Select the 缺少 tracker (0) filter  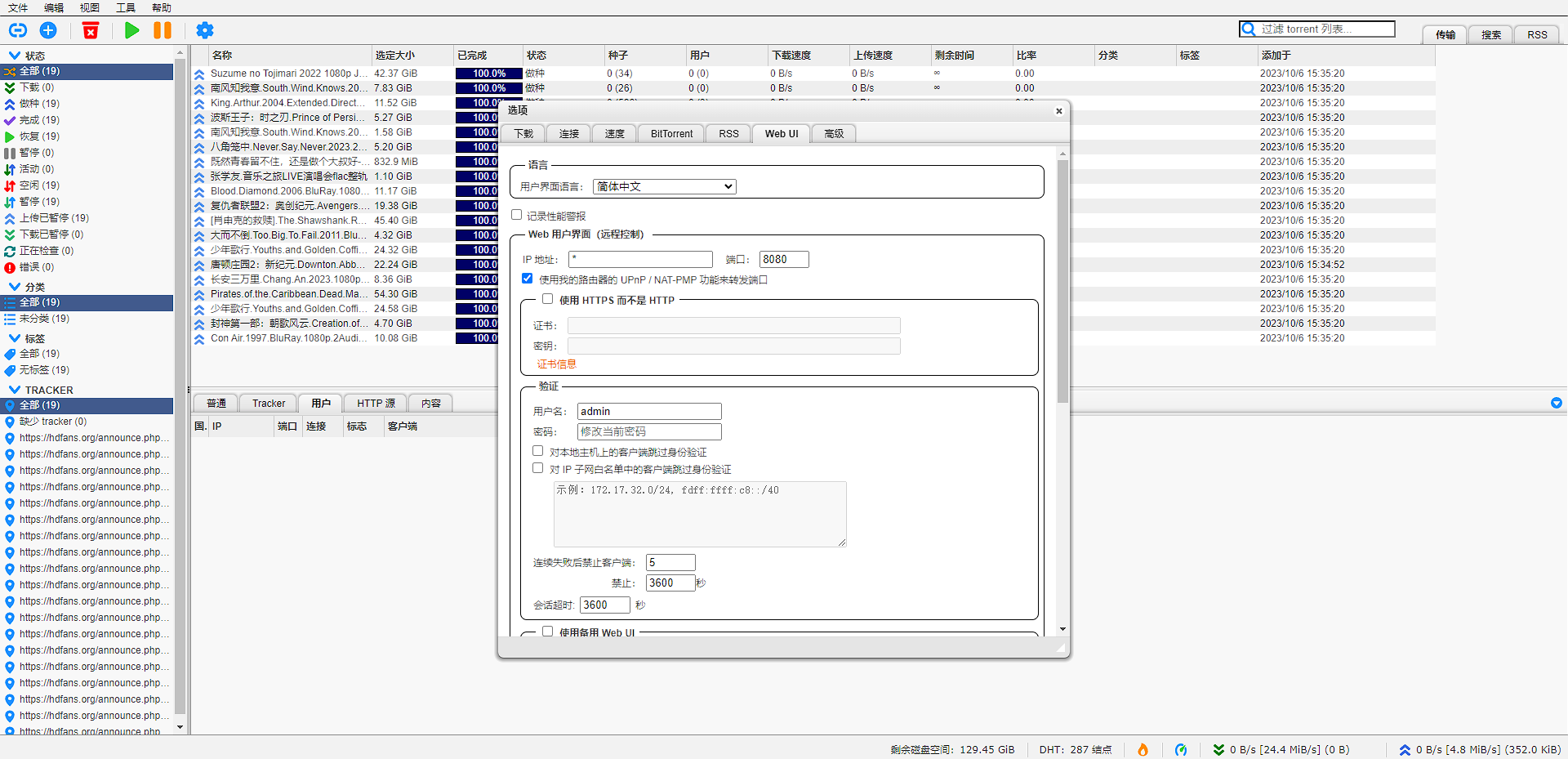[x=53, y=422]
